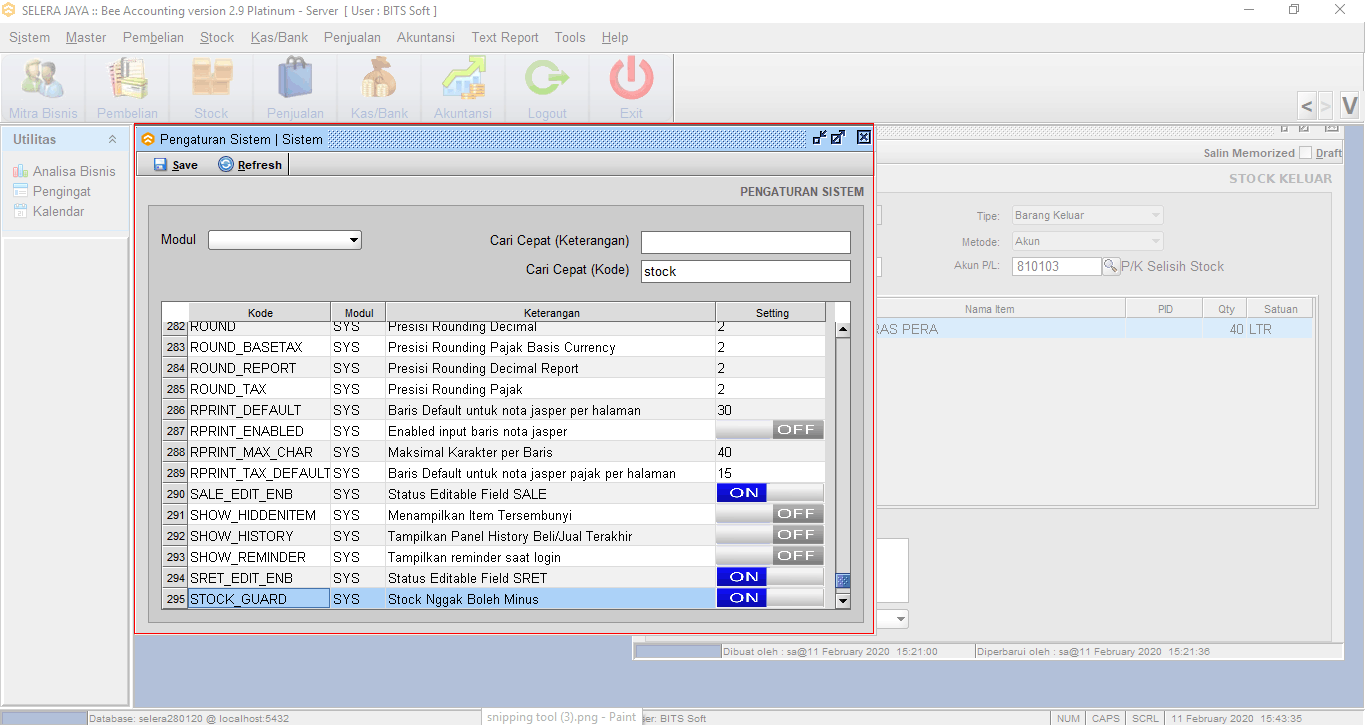Viewport: 1365px width, 725px height.
Task: Open the Kas/Bank money bag icon
Action: tap(379, 80)
